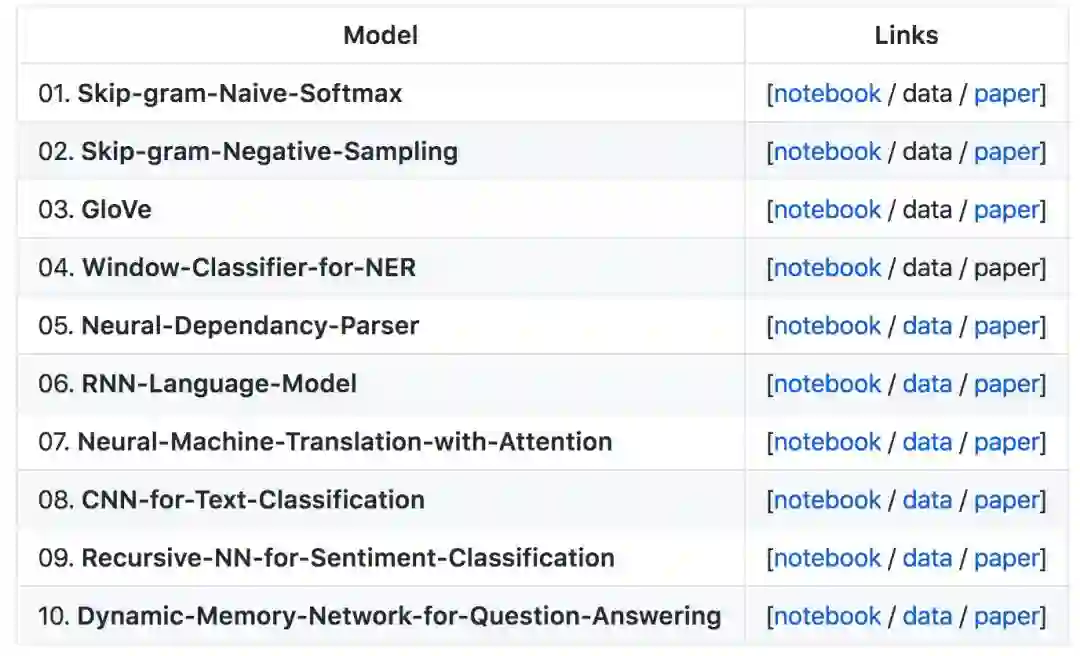Open notebook for Neural-Machine-Translation-with-Attention
Screen dimensions: 1080x656
point(827,442)
